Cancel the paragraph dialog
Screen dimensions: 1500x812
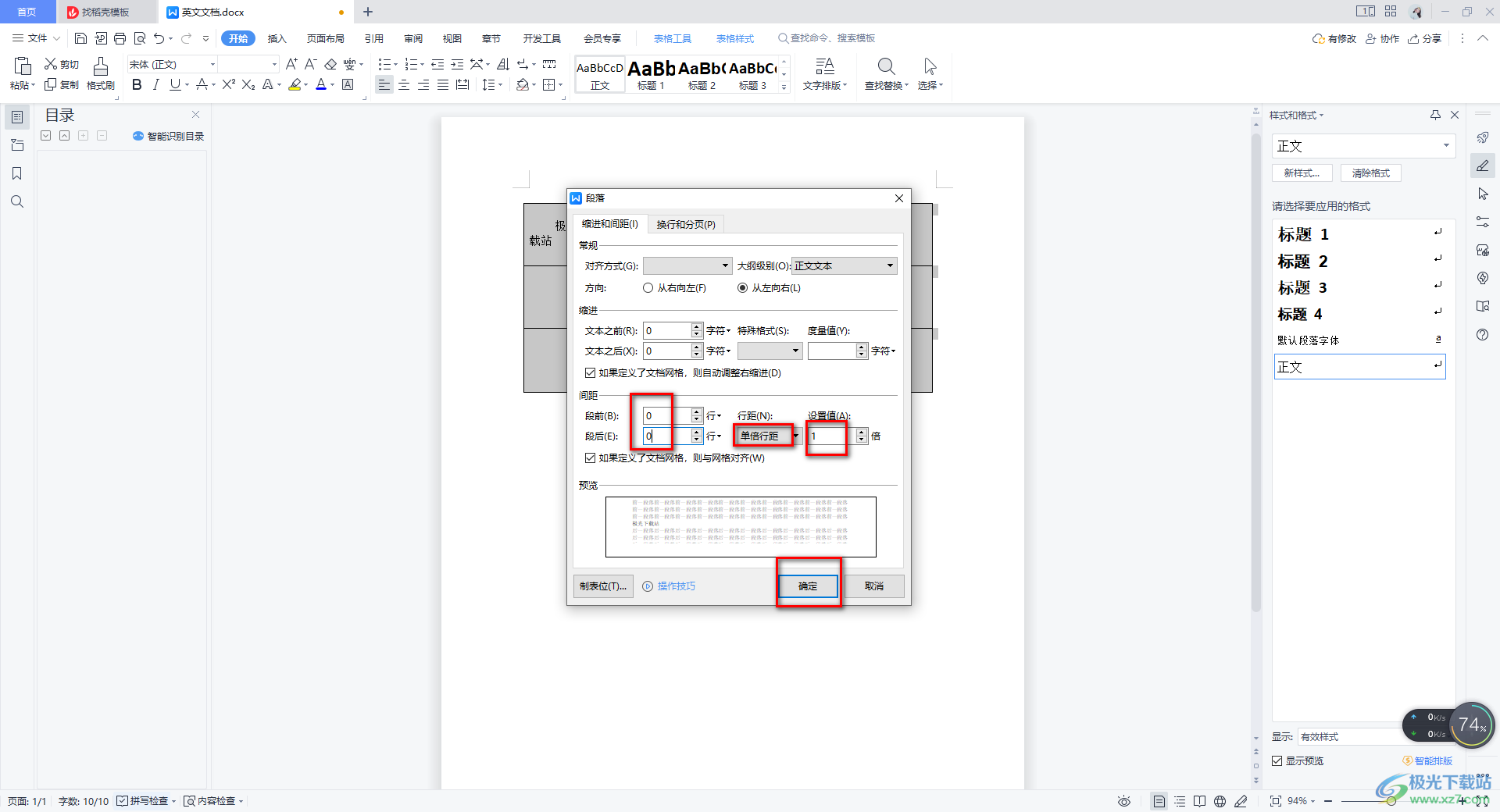pyautogui.click(x=874, y=586)
